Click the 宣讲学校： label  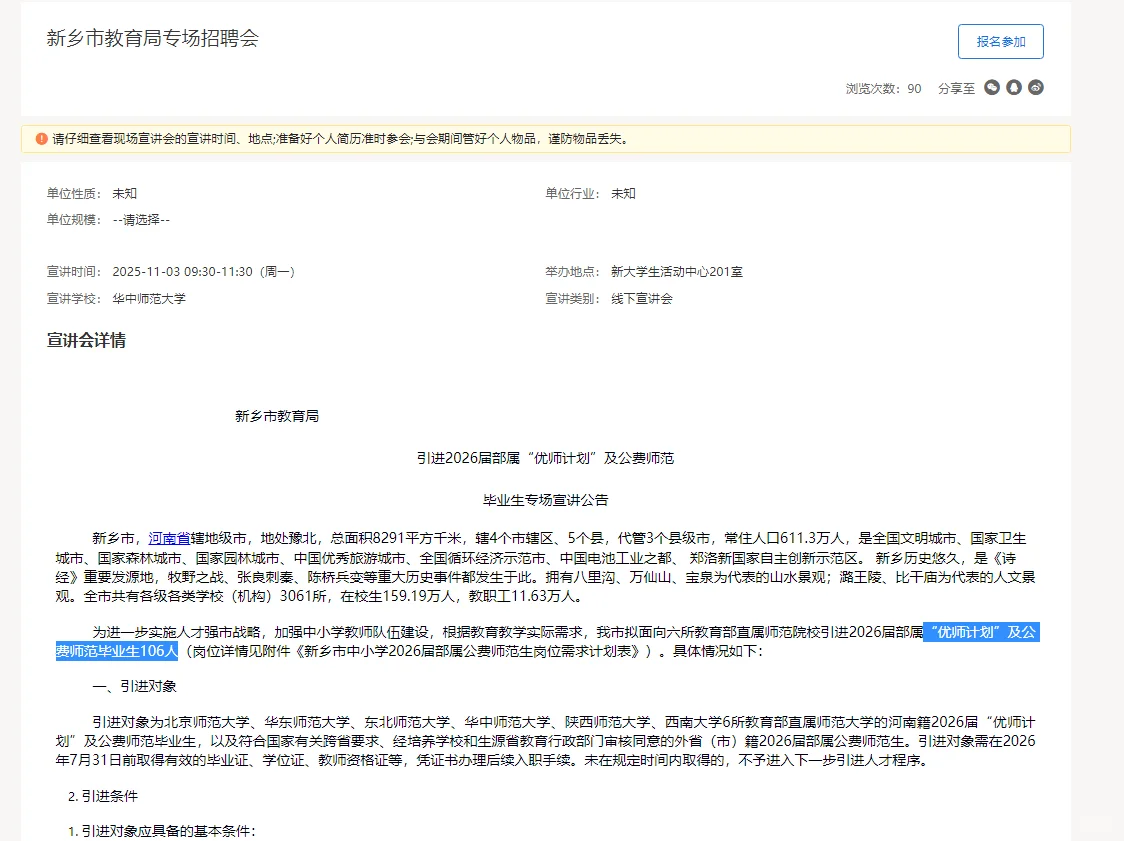click(x=75, y=299)
